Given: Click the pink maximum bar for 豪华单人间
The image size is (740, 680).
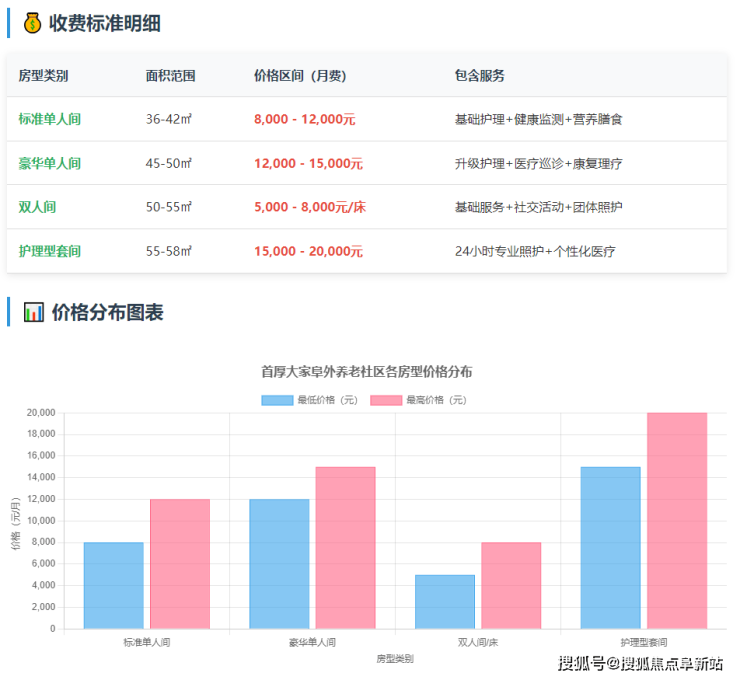Looking at the screenshot, I should (x=345, y=548).
